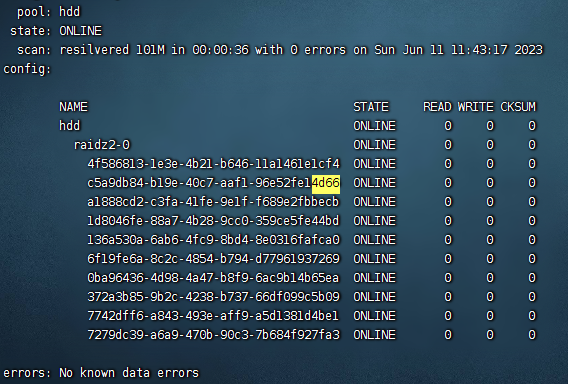This screenshot has width=568, height=384.
Task: Click disk ID 1d8046fe-88a7-4b28-9cc0-359ce5fe44bd
Action: coord(213,221)
